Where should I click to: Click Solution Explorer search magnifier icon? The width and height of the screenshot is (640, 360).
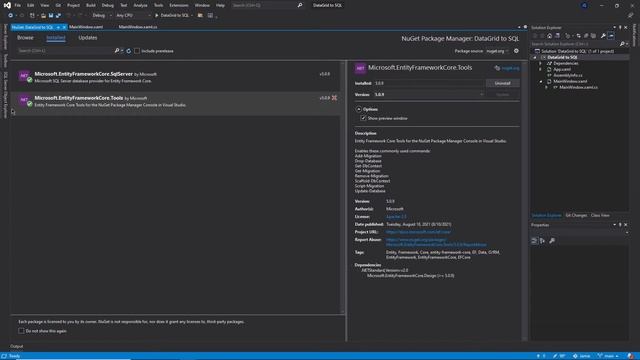coord(622,44)
